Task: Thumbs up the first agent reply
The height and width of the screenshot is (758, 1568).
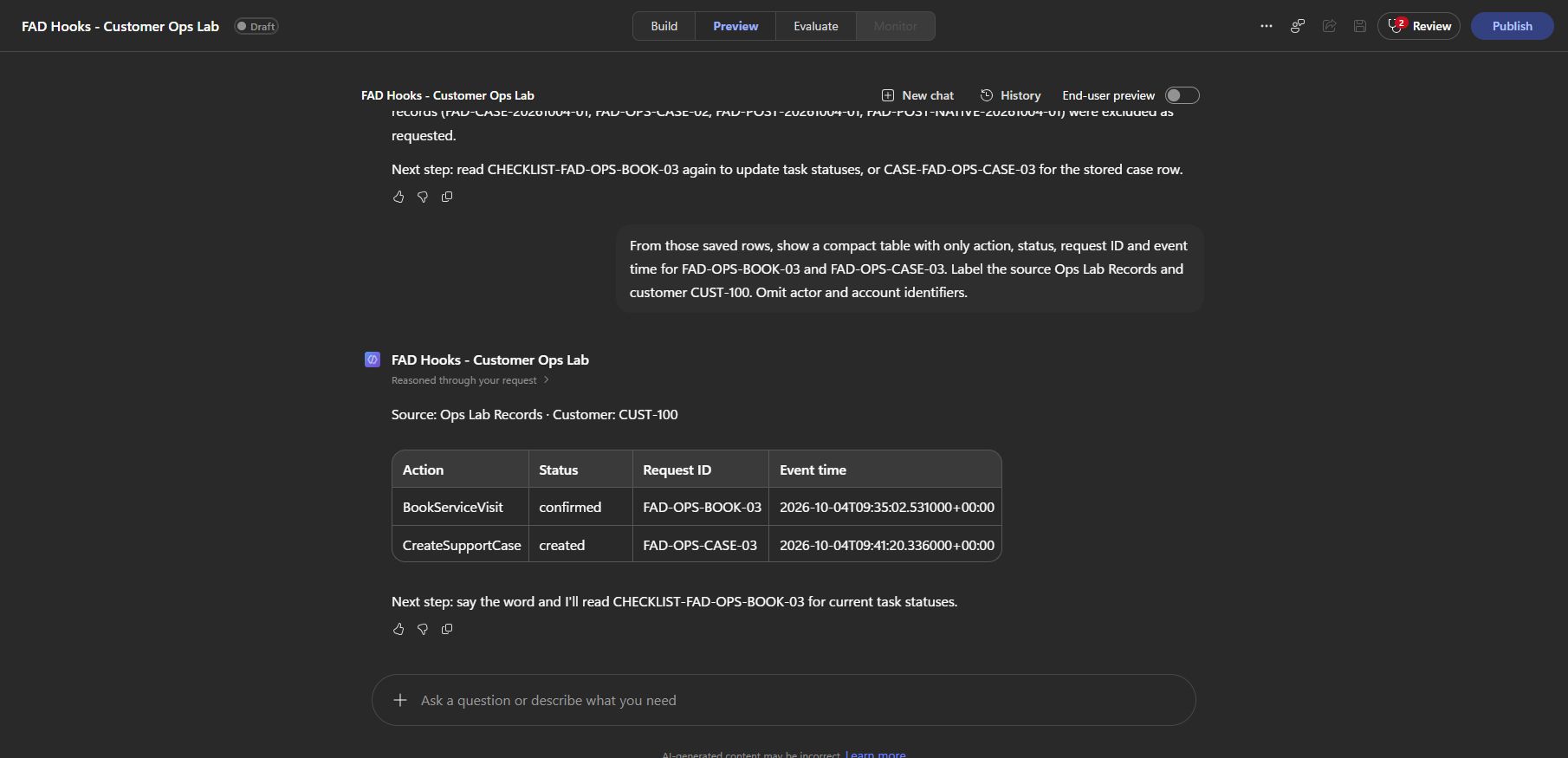Action: (x=398, y=197)
